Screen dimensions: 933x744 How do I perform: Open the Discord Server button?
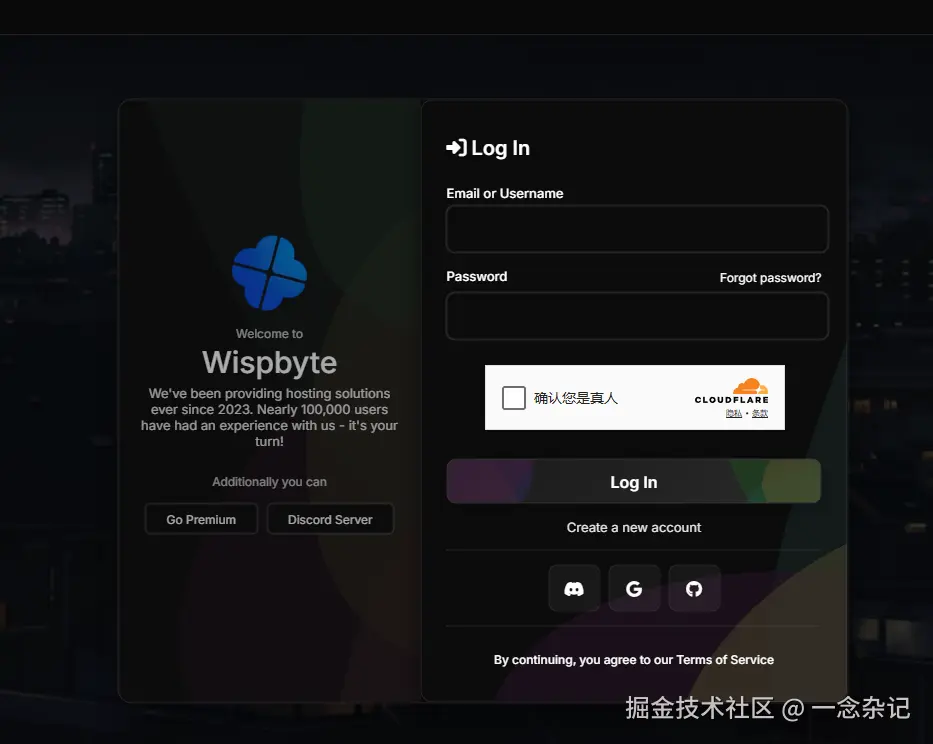330,519
